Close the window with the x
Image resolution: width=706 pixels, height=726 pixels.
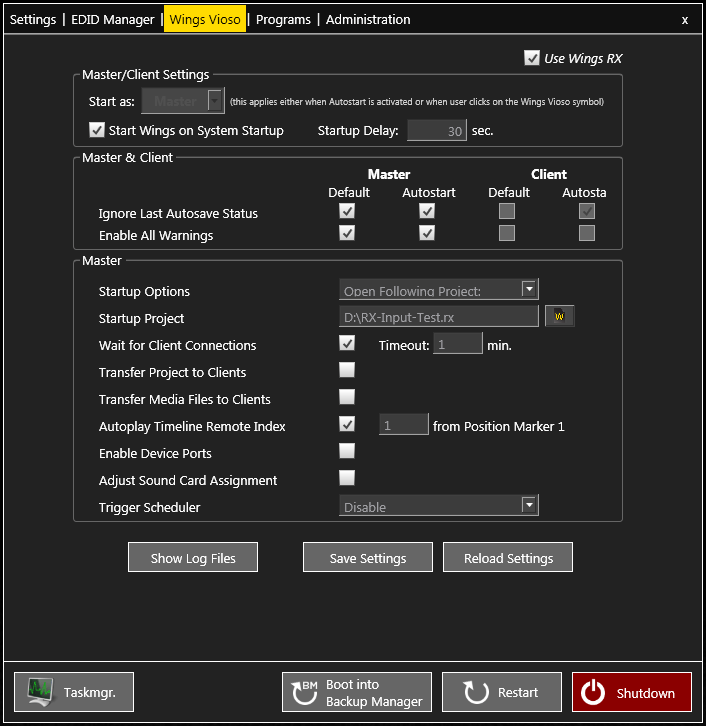tap(685, 20)
